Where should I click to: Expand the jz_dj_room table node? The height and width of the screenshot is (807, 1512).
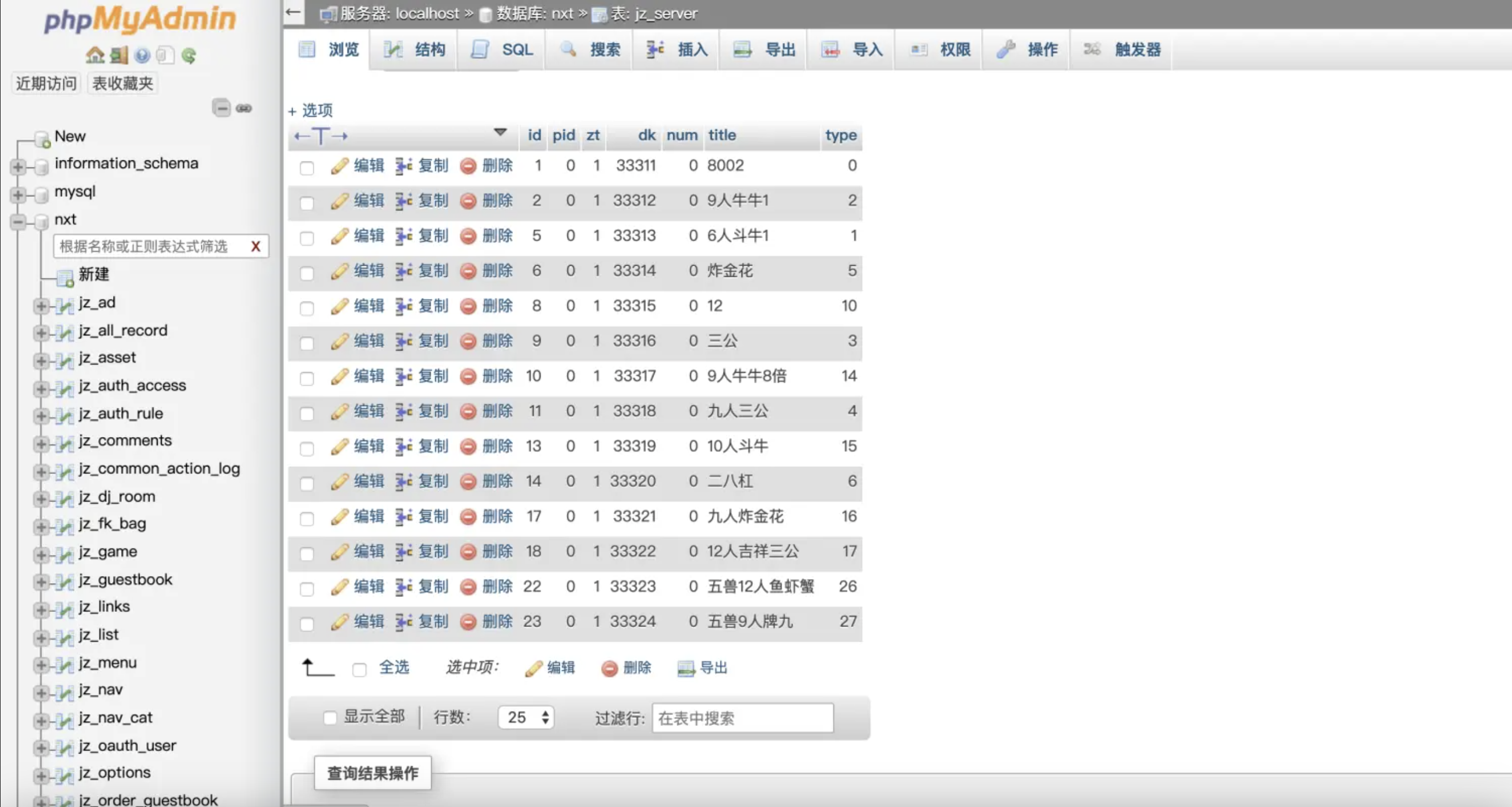point(41,499)
